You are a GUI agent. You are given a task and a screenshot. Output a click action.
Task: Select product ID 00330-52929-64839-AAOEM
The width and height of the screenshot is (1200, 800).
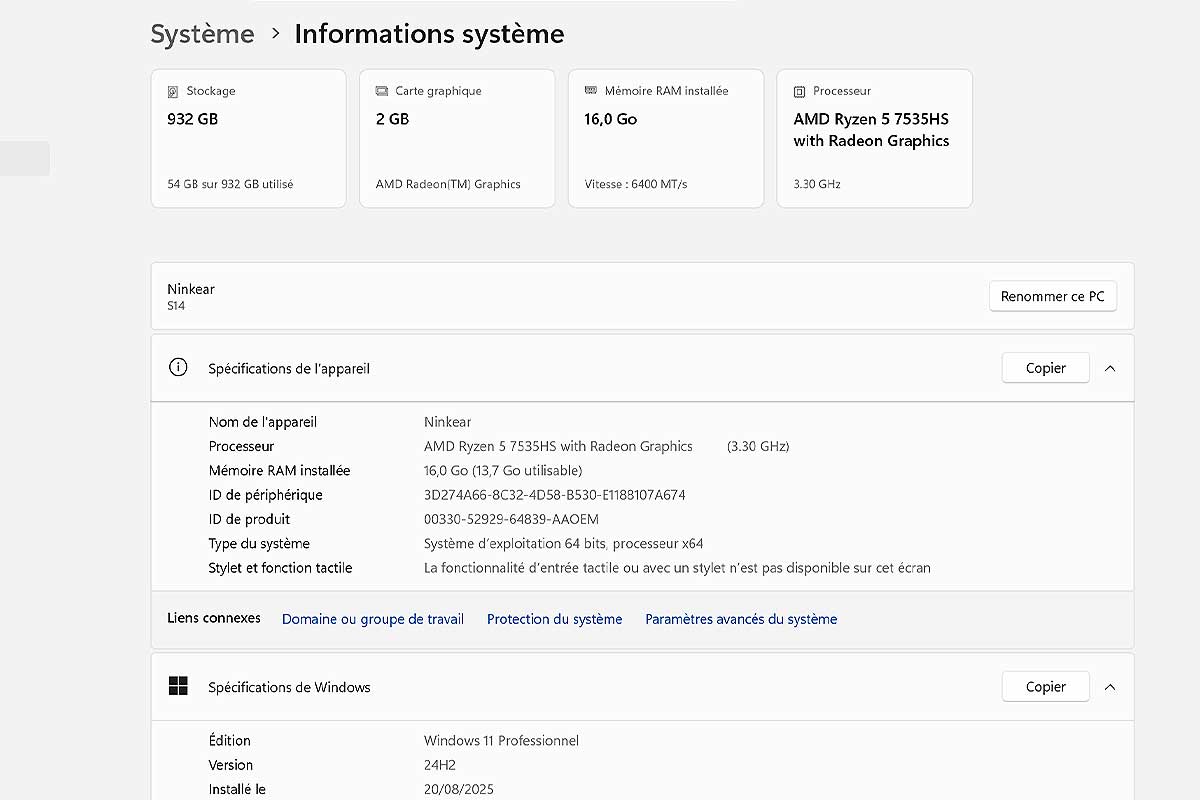click(x=511, y=519)
